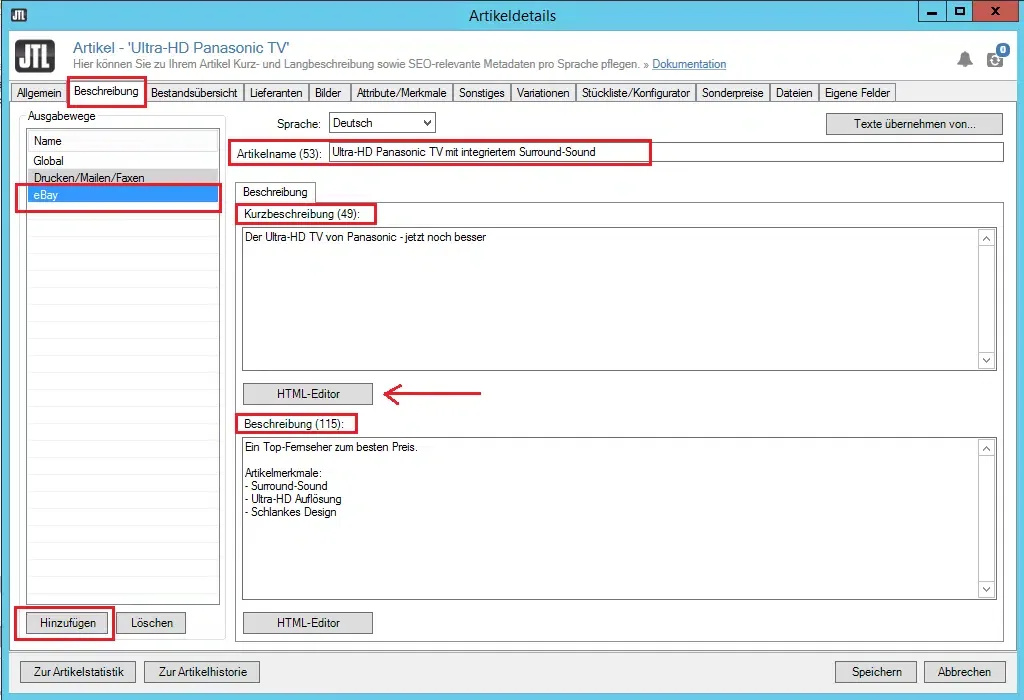Screen dimensions: 1024x700
Task: Click the Name column header
Action: [x=123, y=141]
